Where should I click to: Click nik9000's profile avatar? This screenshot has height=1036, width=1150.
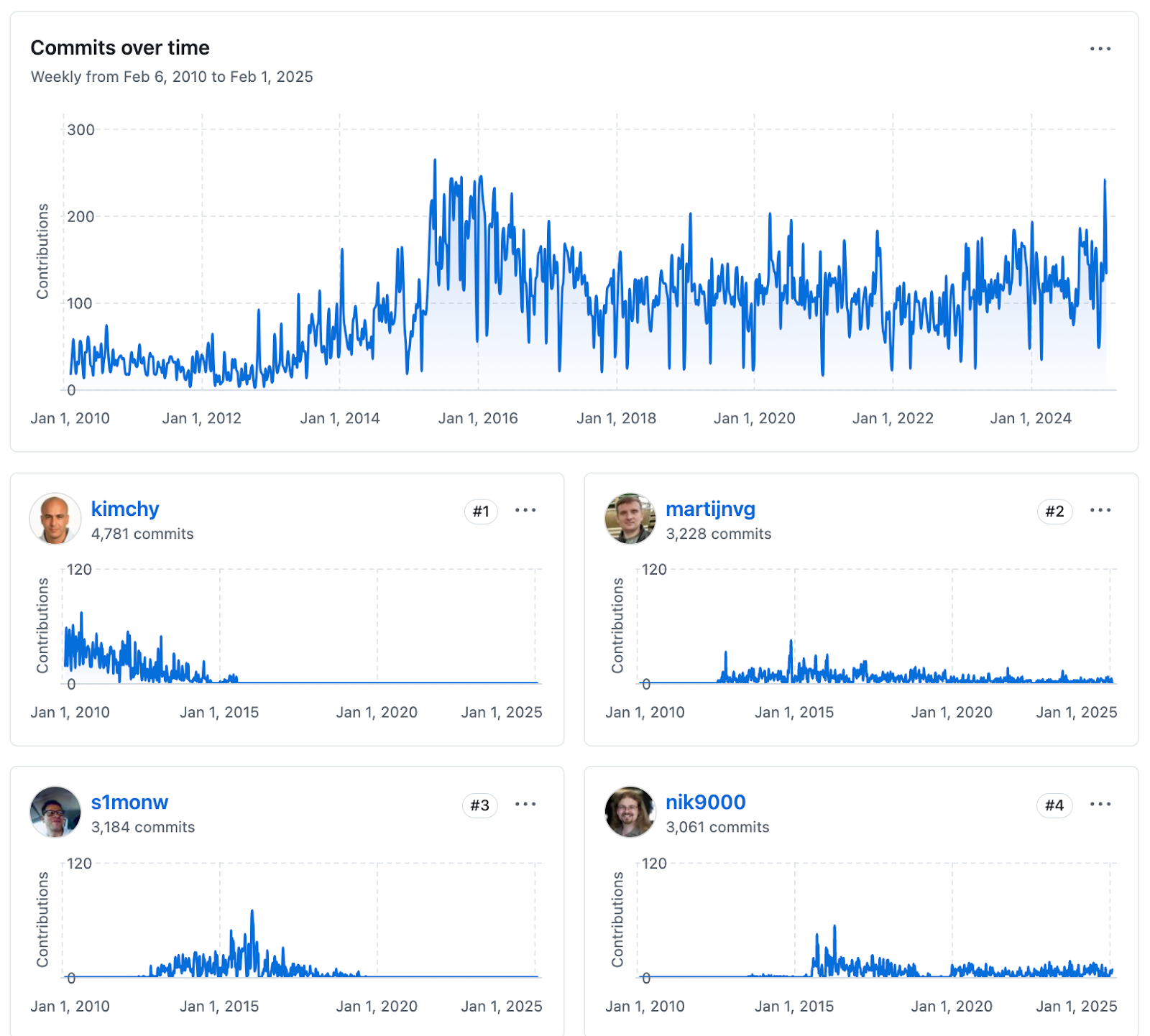(x=630, y=812)
